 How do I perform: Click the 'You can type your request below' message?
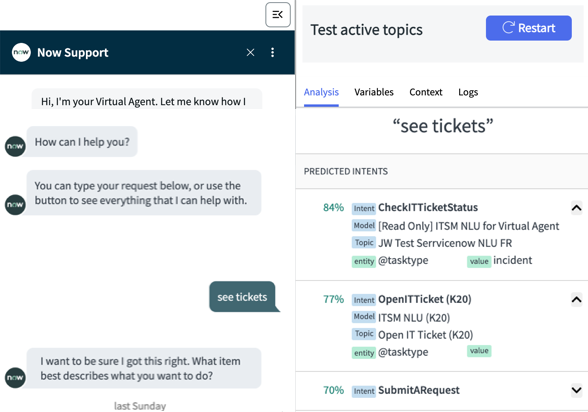point(144,193)
